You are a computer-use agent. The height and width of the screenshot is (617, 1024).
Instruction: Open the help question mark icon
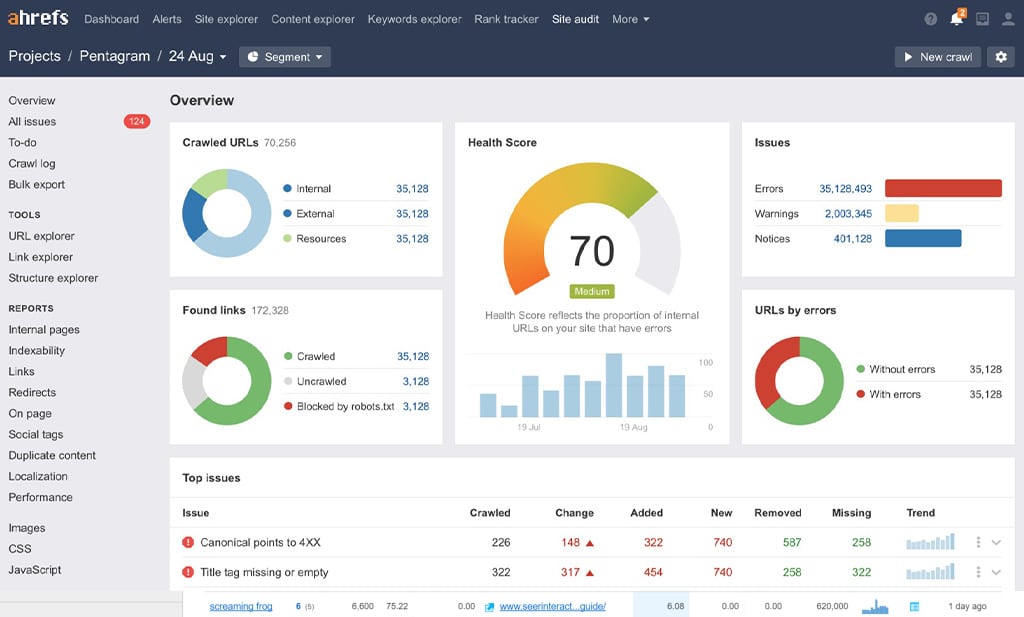pyautogui.click(x=931, y=19)
